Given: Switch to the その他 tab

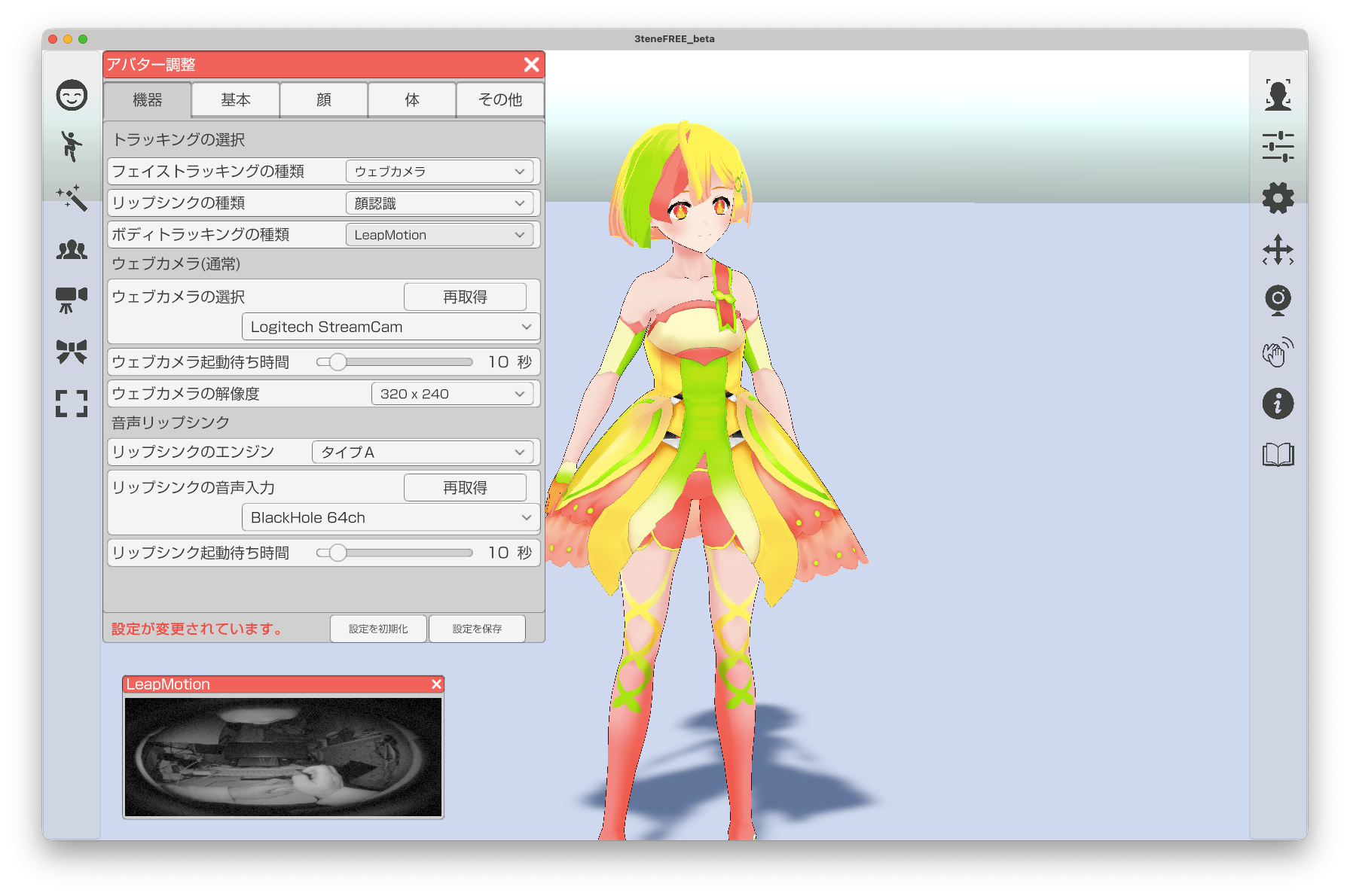Looking at the screenshot, I should pos(500,100).
